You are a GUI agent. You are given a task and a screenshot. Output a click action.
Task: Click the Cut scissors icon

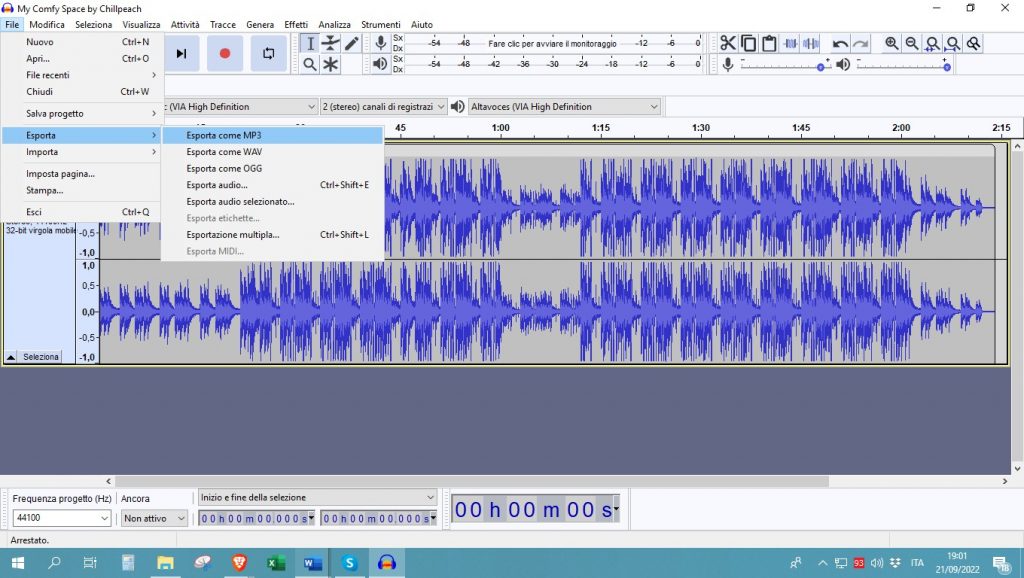(x=727, y=43)
